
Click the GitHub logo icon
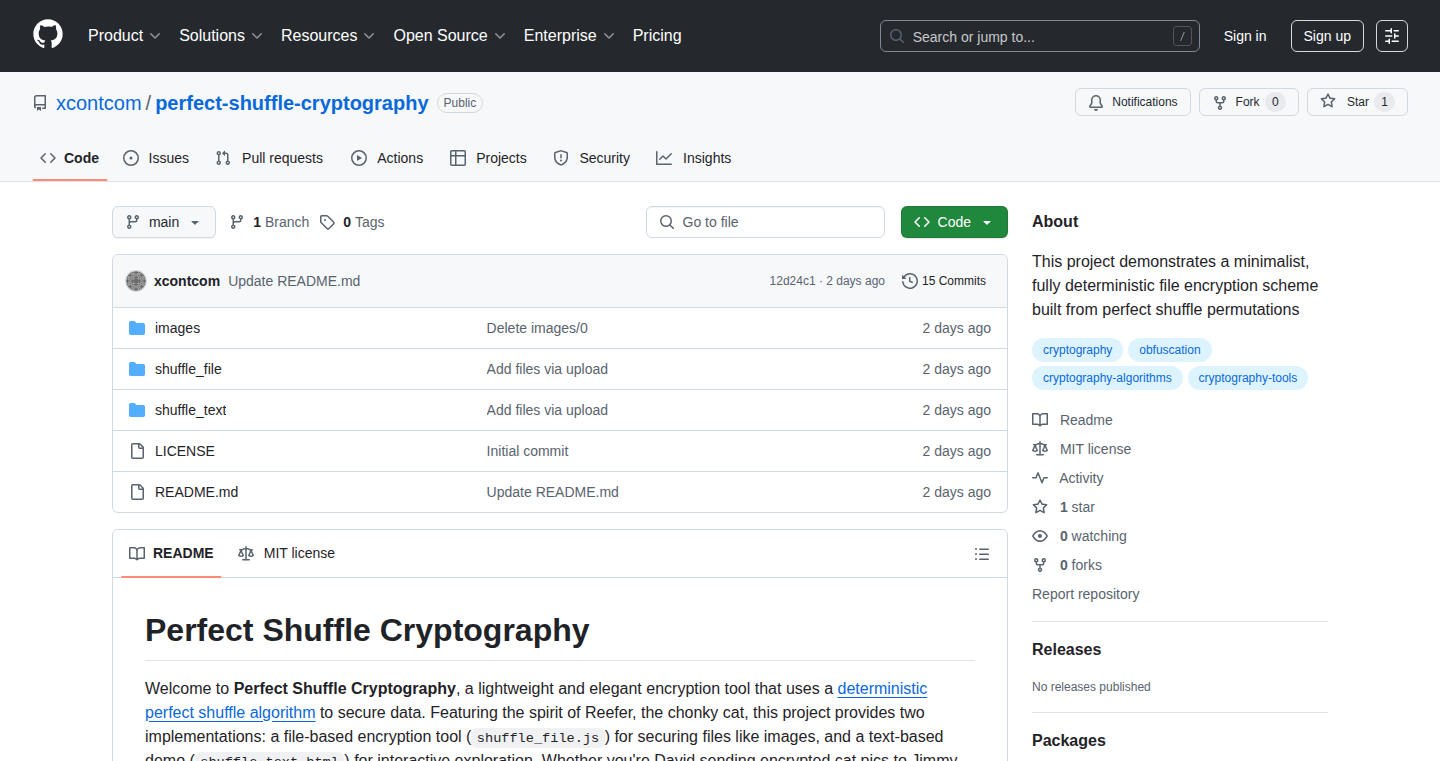tap(48, 35)
